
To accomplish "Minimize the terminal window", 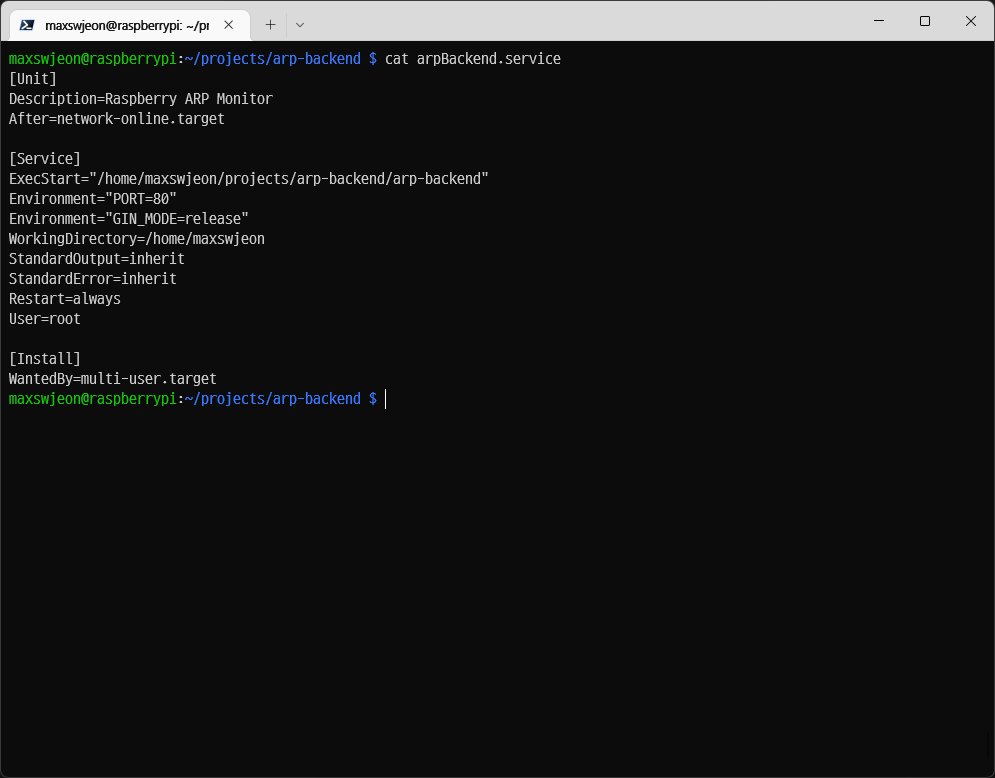I will tap(879, 21).
